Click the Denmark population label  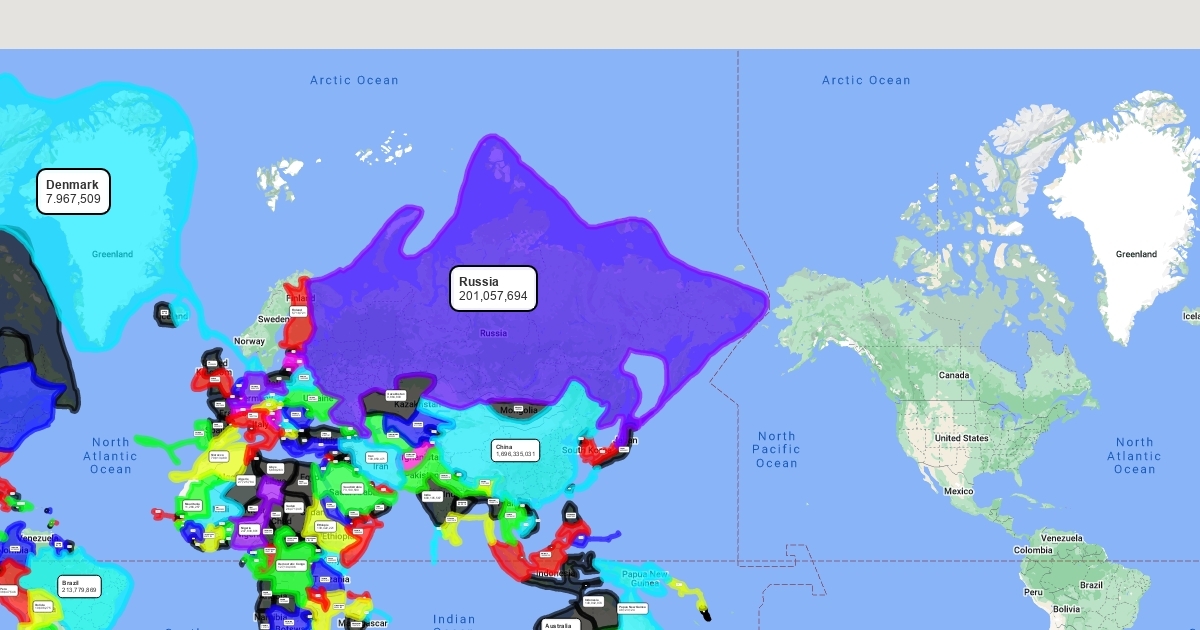tap(73, 191)
